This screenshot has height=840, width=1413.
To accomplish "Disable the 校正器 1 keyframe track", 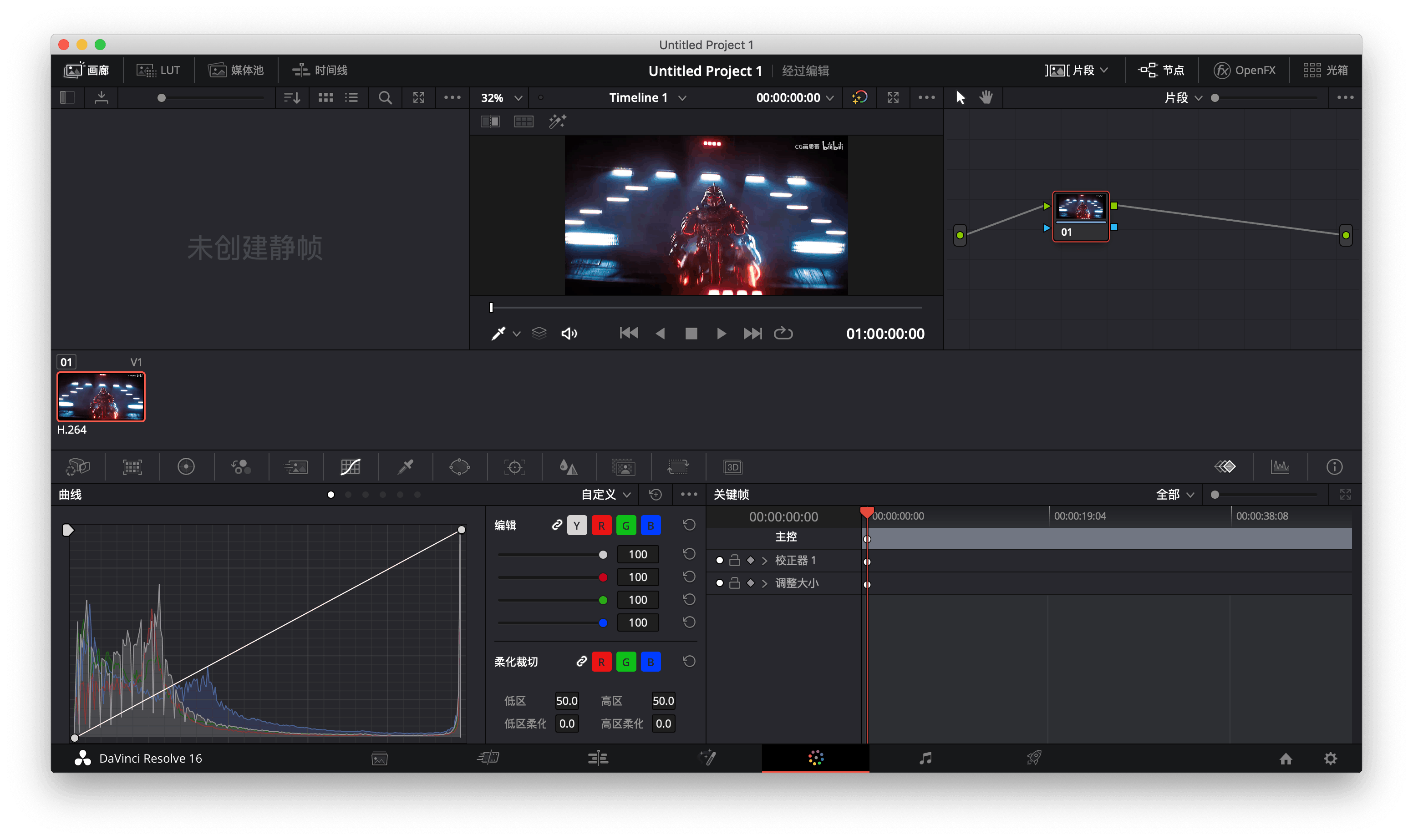I will 719,560.
